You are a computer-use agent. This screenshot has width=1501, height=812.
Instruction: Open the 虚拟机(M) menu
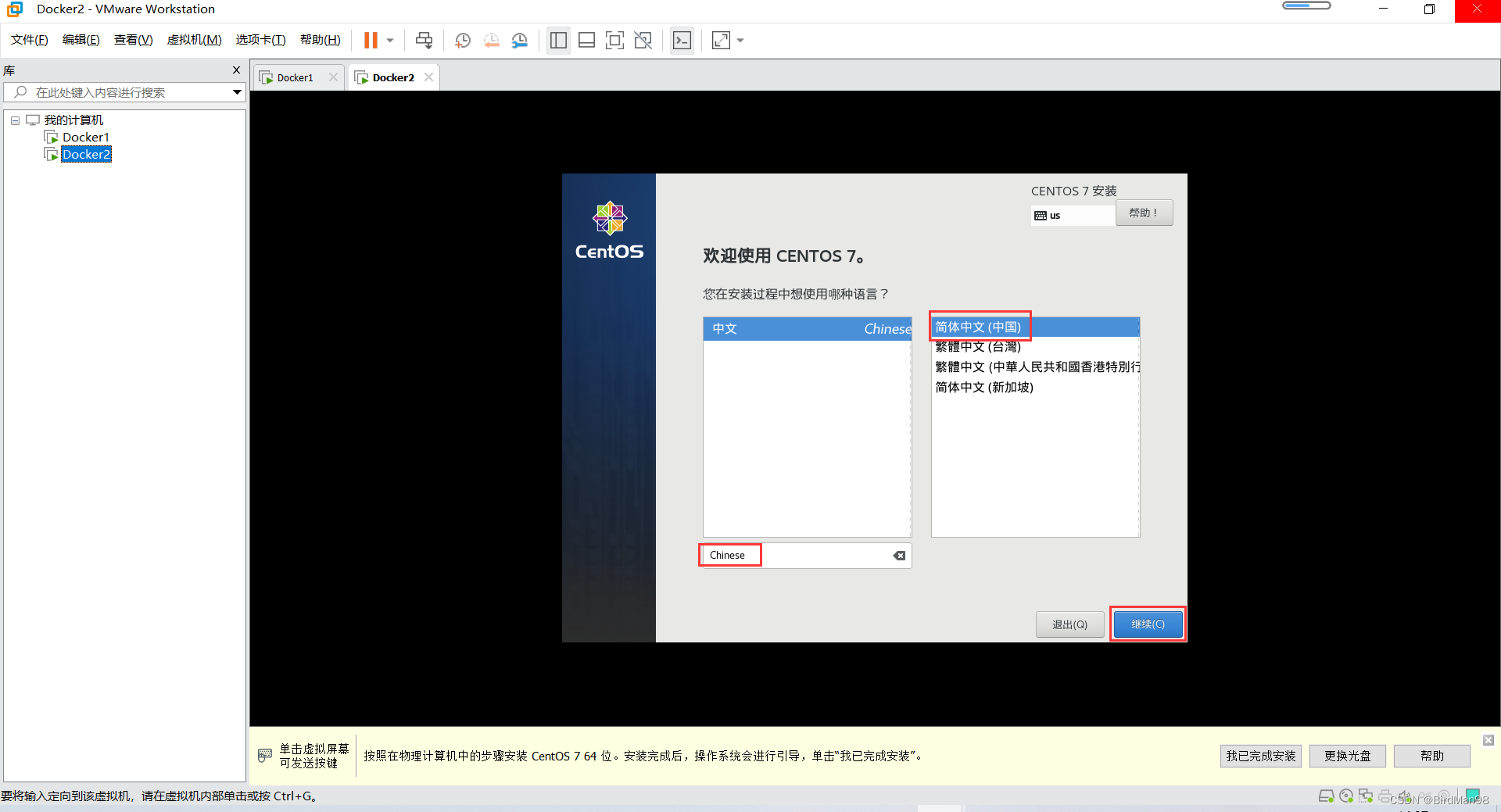coord(195,40)
